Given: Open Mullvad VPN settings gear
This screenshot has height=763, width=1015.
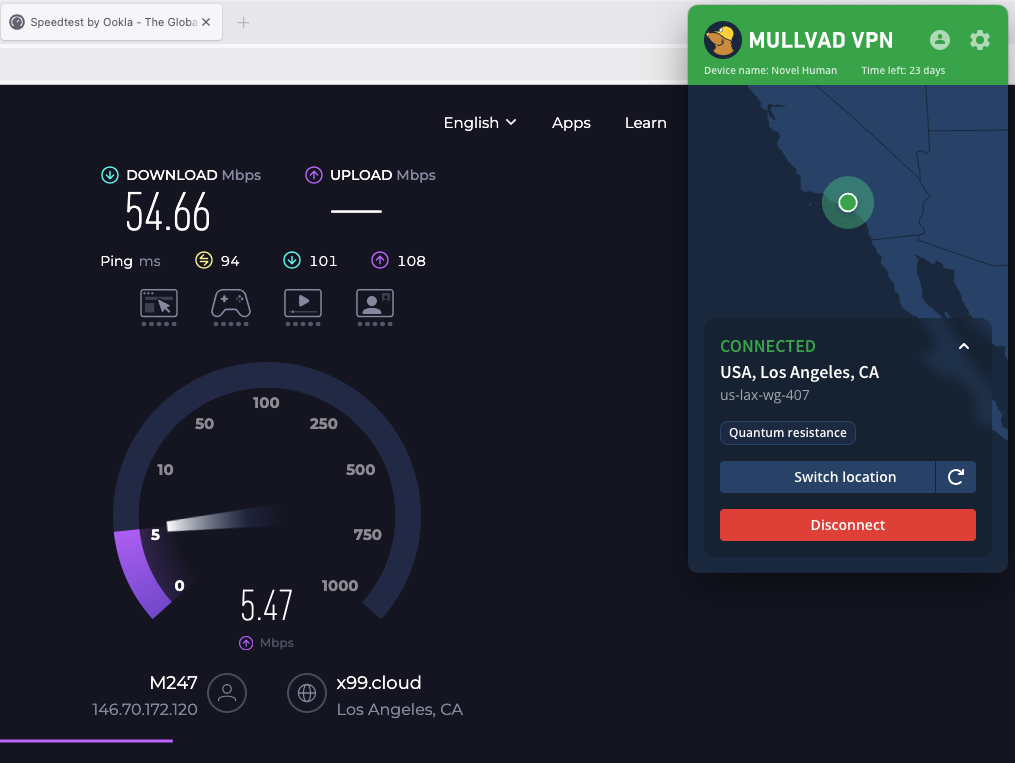Looking at the screenshot, I should point(979,40).
